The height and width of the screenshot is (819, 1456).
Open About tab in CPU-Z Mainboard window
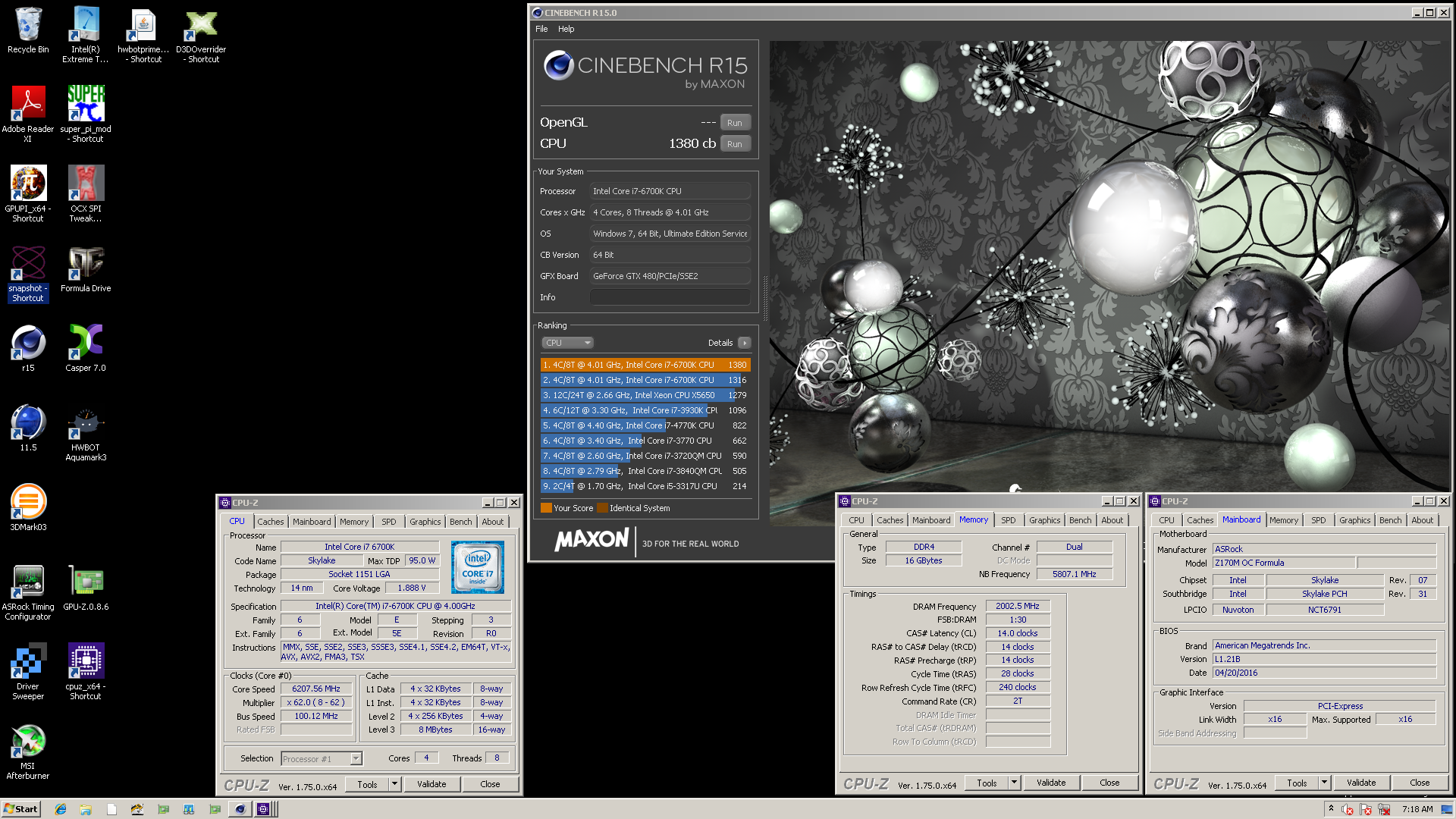[x=1422, y=520]
